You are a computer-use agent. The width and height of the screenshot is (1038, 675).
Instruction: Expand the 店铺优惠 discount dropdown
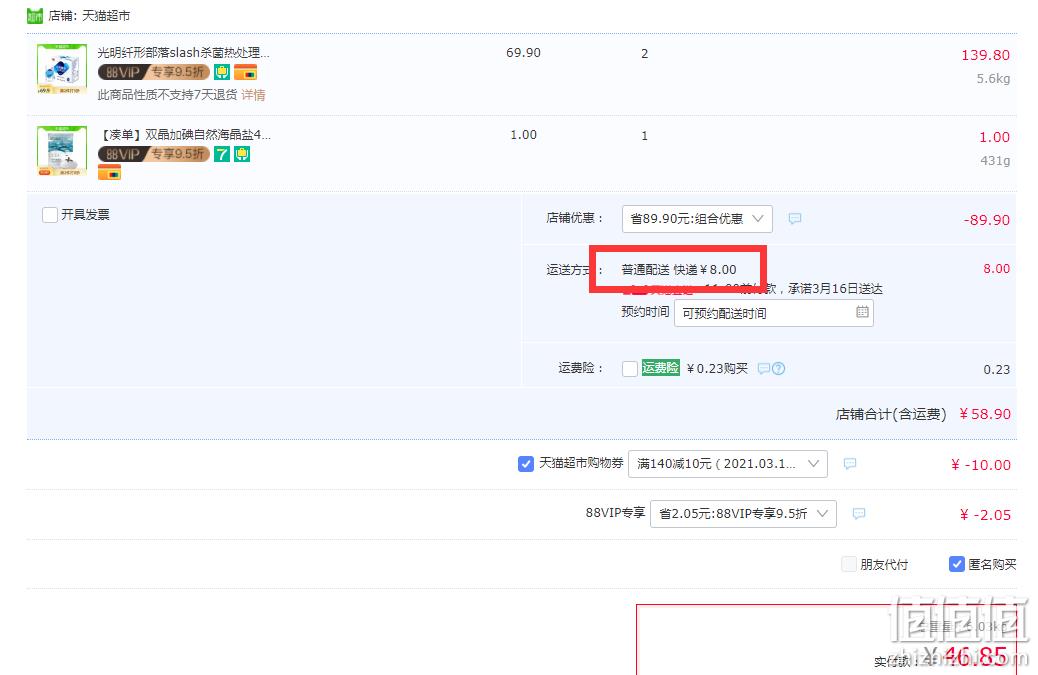(x=697, y=218)
